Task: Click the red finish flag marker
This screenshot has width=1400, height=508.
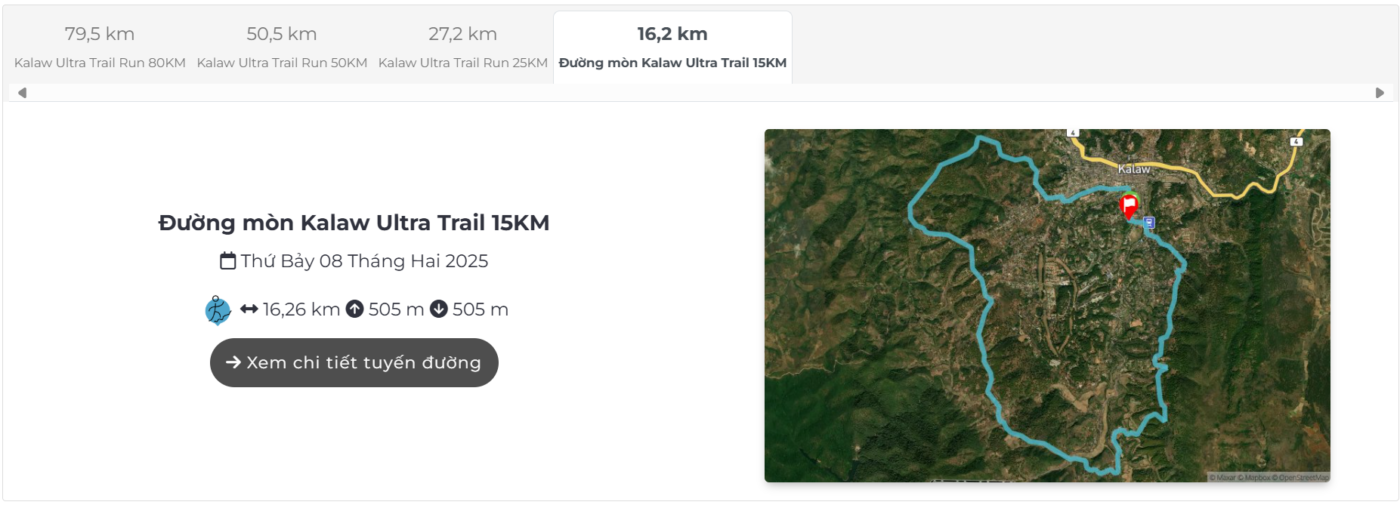Action: pos(1129,207)
